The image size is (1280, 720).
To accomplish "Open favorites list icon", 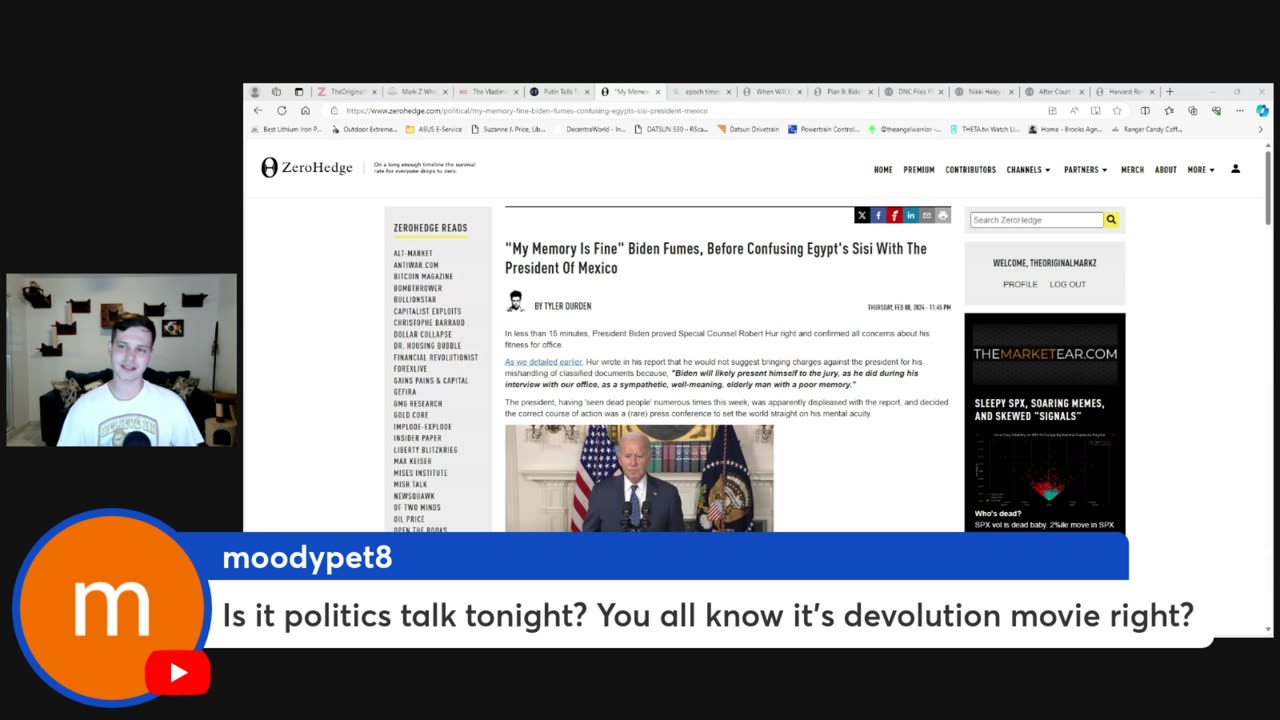I will click(x=1169, y=111).
